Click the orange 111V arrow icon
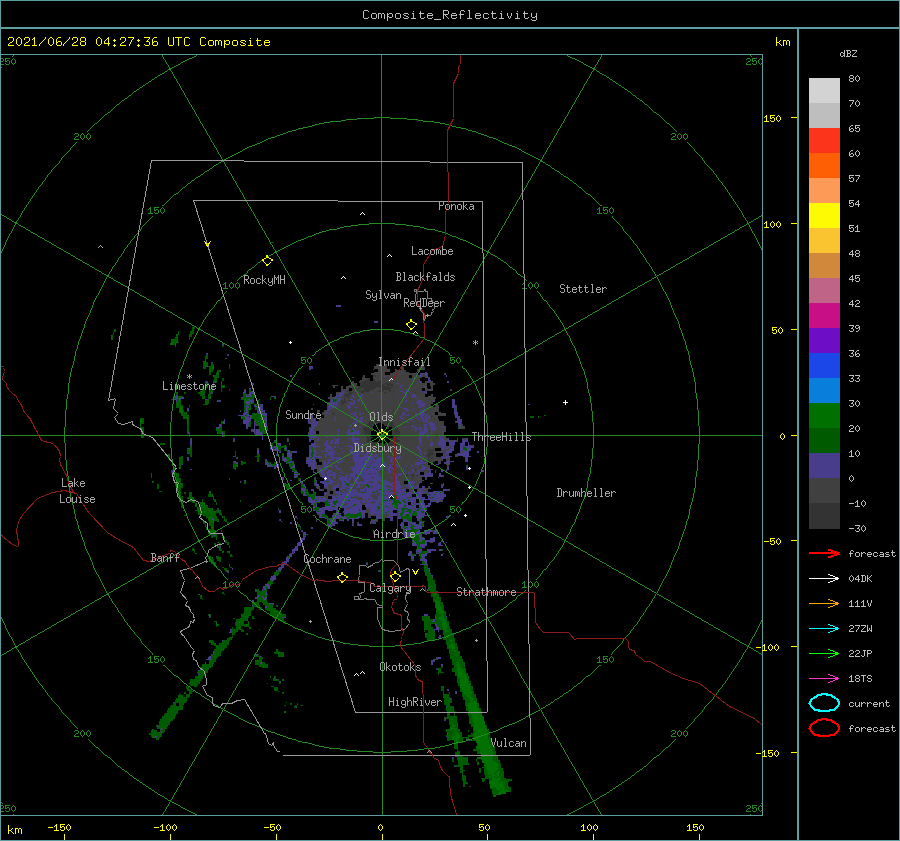This screenshot has width=900, height=841. coord(824,603)
